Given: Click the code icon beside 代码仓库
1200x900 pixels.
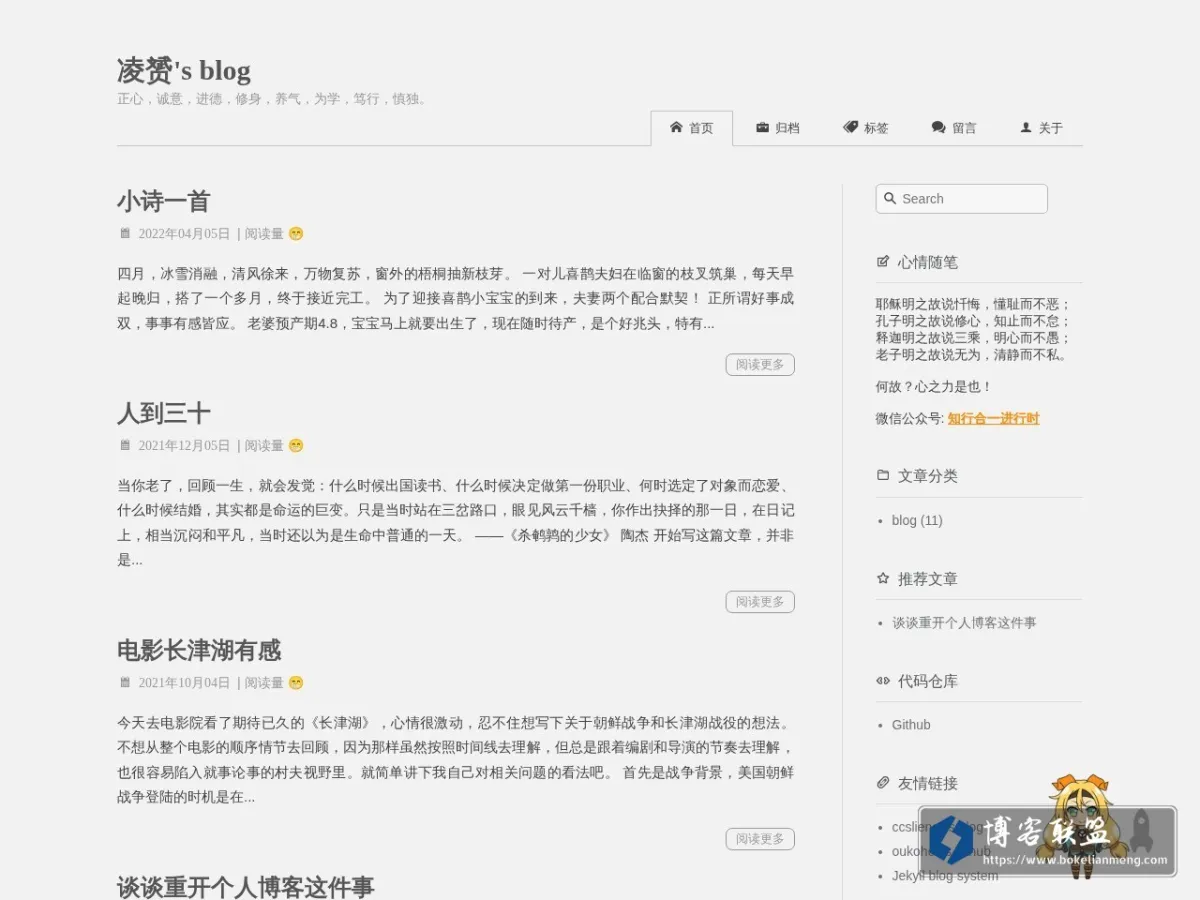Looking at the screenshot, I should pos(883,680).
